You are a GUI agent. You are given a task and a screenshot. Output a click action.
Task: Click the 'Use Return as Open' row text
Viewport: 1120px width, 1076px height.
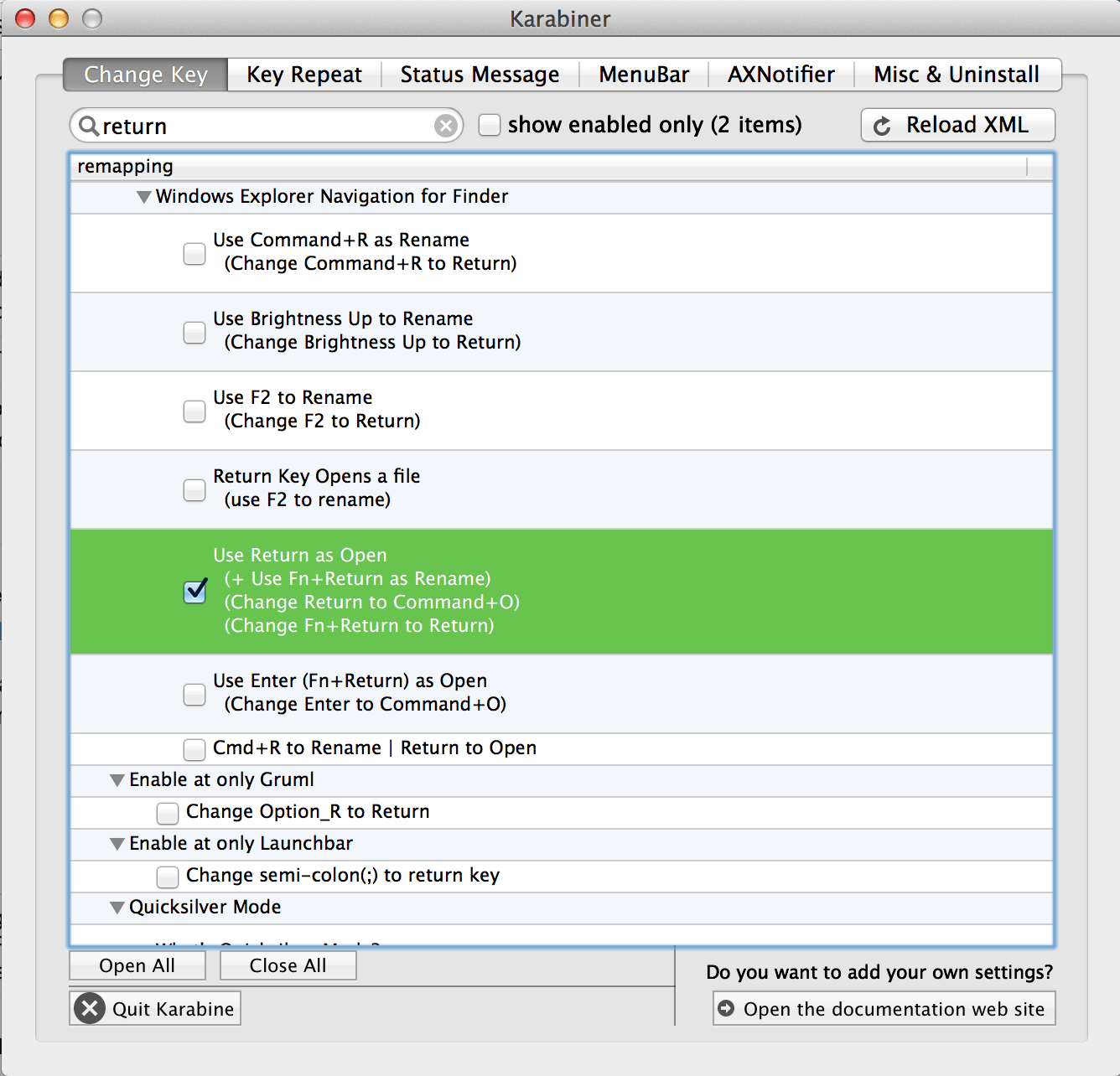point(300,555)
